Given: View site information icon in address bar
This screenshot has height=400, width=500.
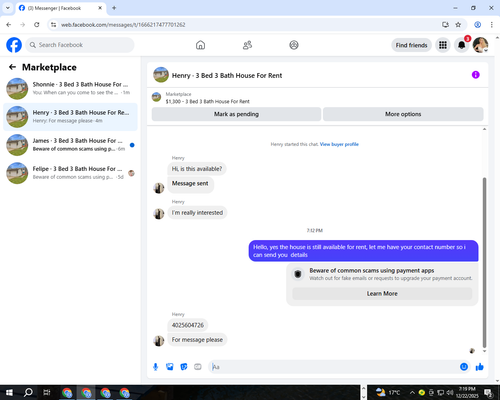Looking at the screenshot, I should tap(53, 25).
